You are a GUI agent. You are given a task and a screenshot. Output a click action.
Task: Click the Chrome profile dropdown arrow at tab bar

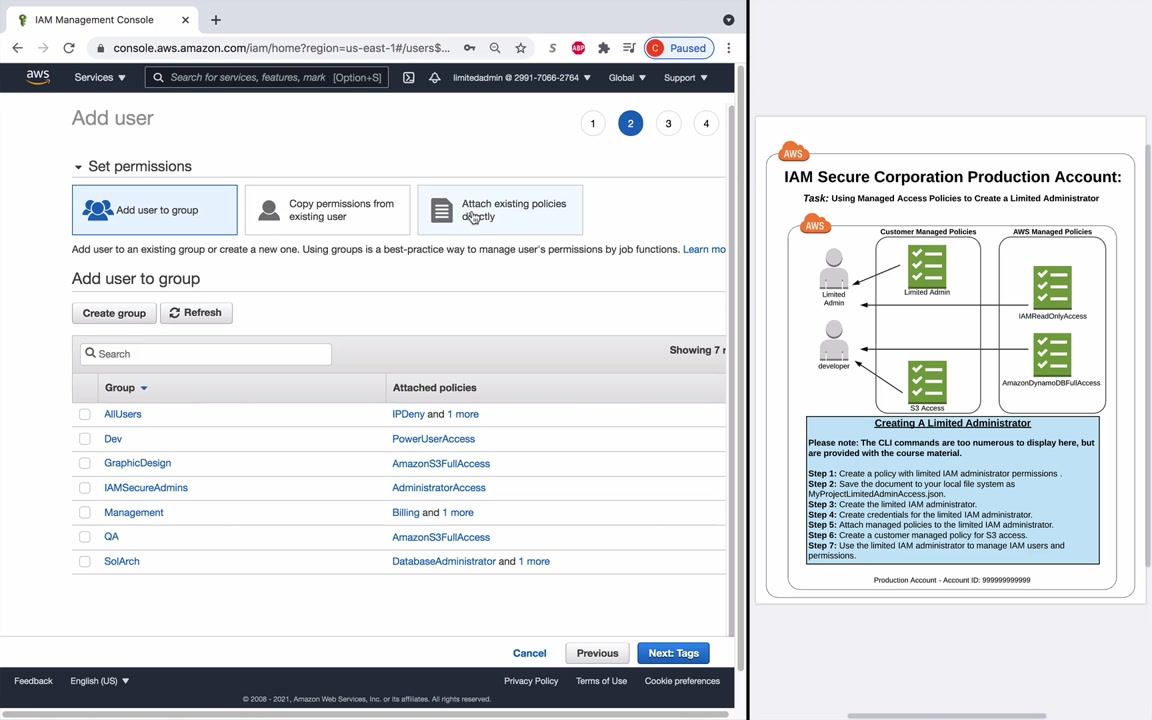coord(728,20)
